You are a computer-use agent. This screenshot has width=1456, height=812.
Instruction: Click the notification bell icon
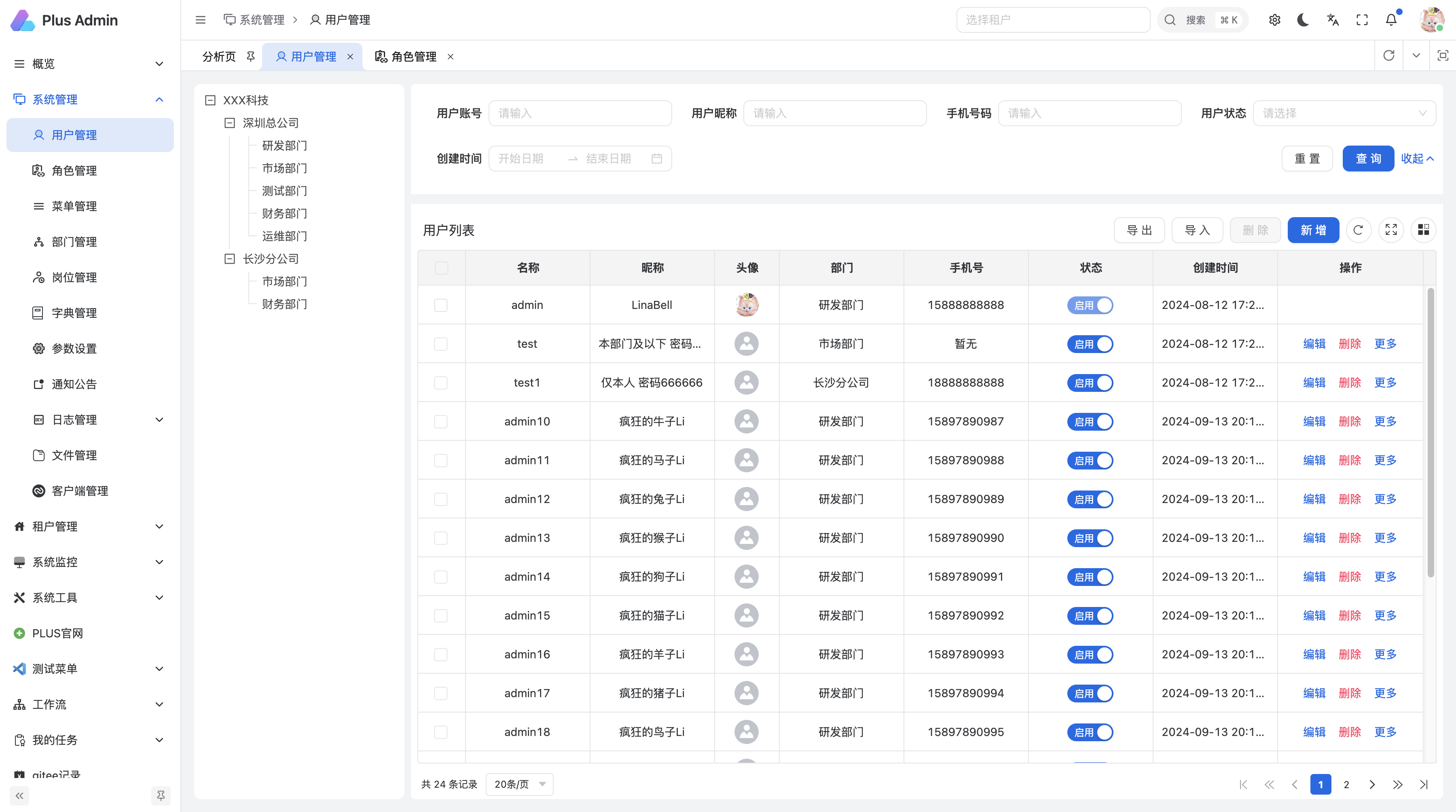coord(1391,20)
